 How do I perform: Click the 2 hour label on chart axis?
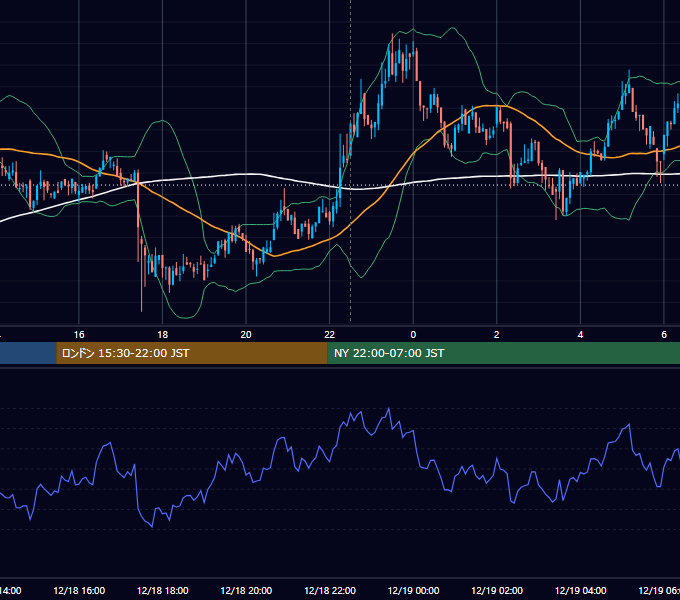click(497, 335)
